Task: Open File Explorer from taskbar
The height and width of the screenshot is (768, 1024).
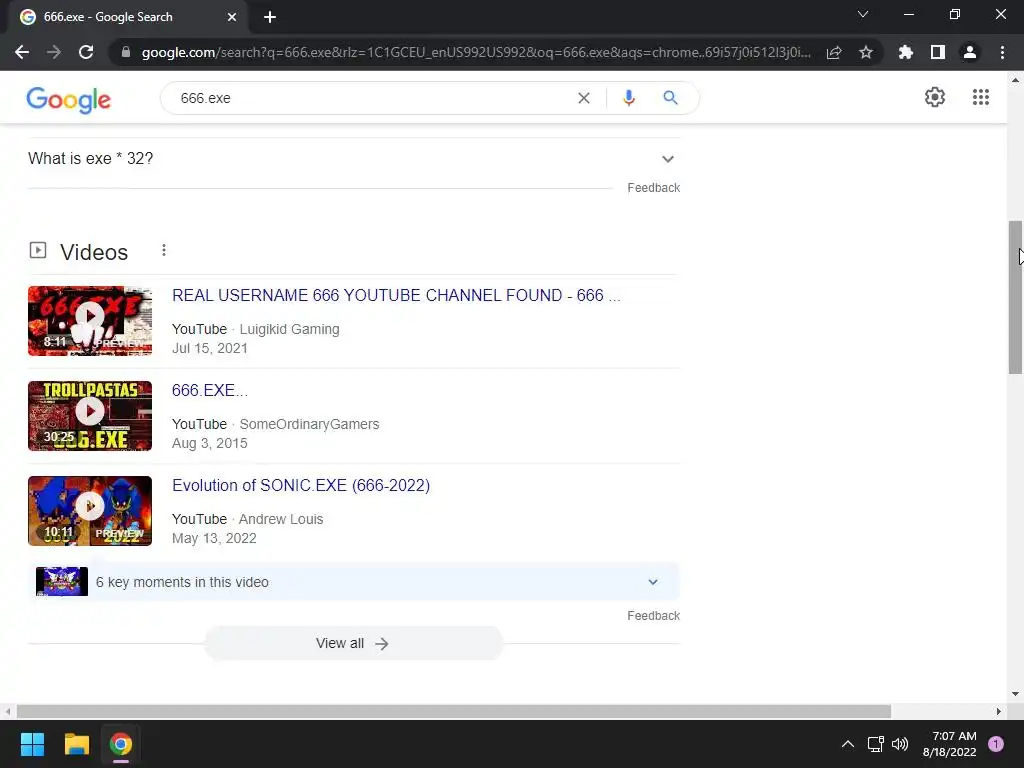Action: [x=76, y=744]
